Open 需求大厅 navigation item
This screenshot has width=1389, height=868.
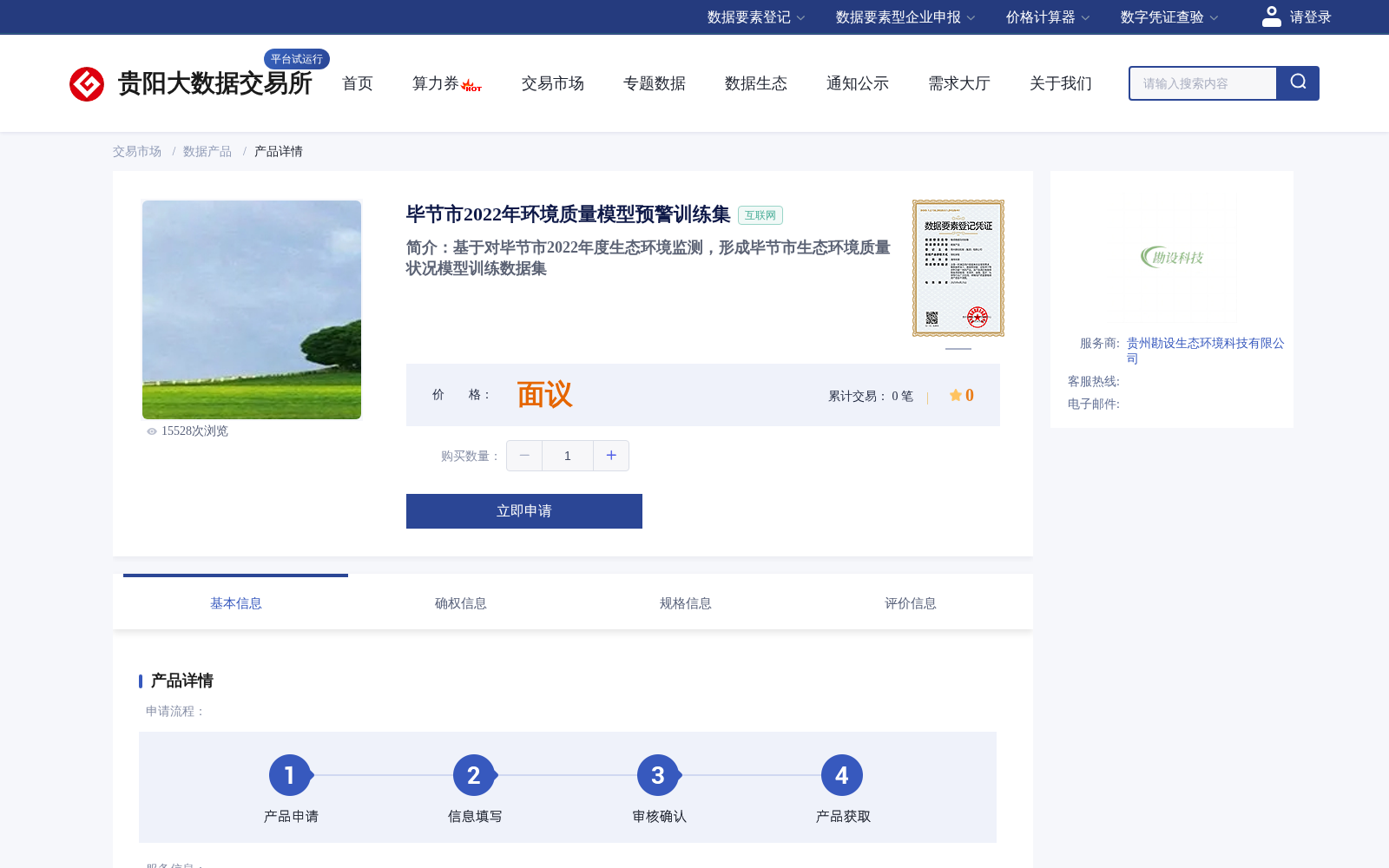coord(959,83)
